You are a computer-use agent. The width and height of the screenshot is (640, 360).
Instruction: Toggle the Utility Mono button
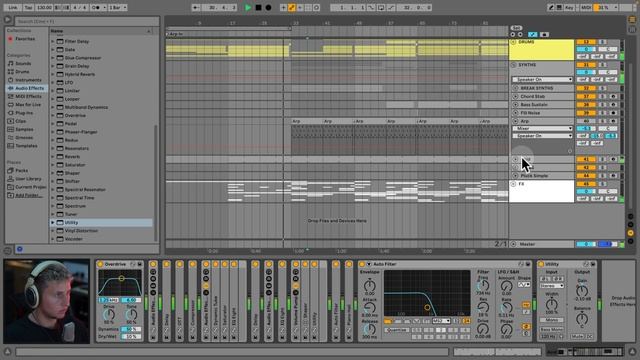point(551,320)
